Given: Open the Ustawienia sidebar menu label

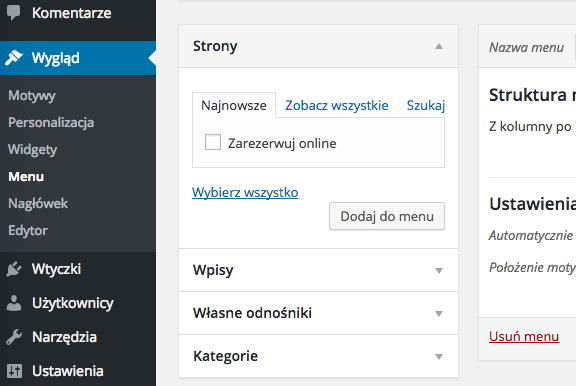Looking at the screenshot, I should point(68,371).
